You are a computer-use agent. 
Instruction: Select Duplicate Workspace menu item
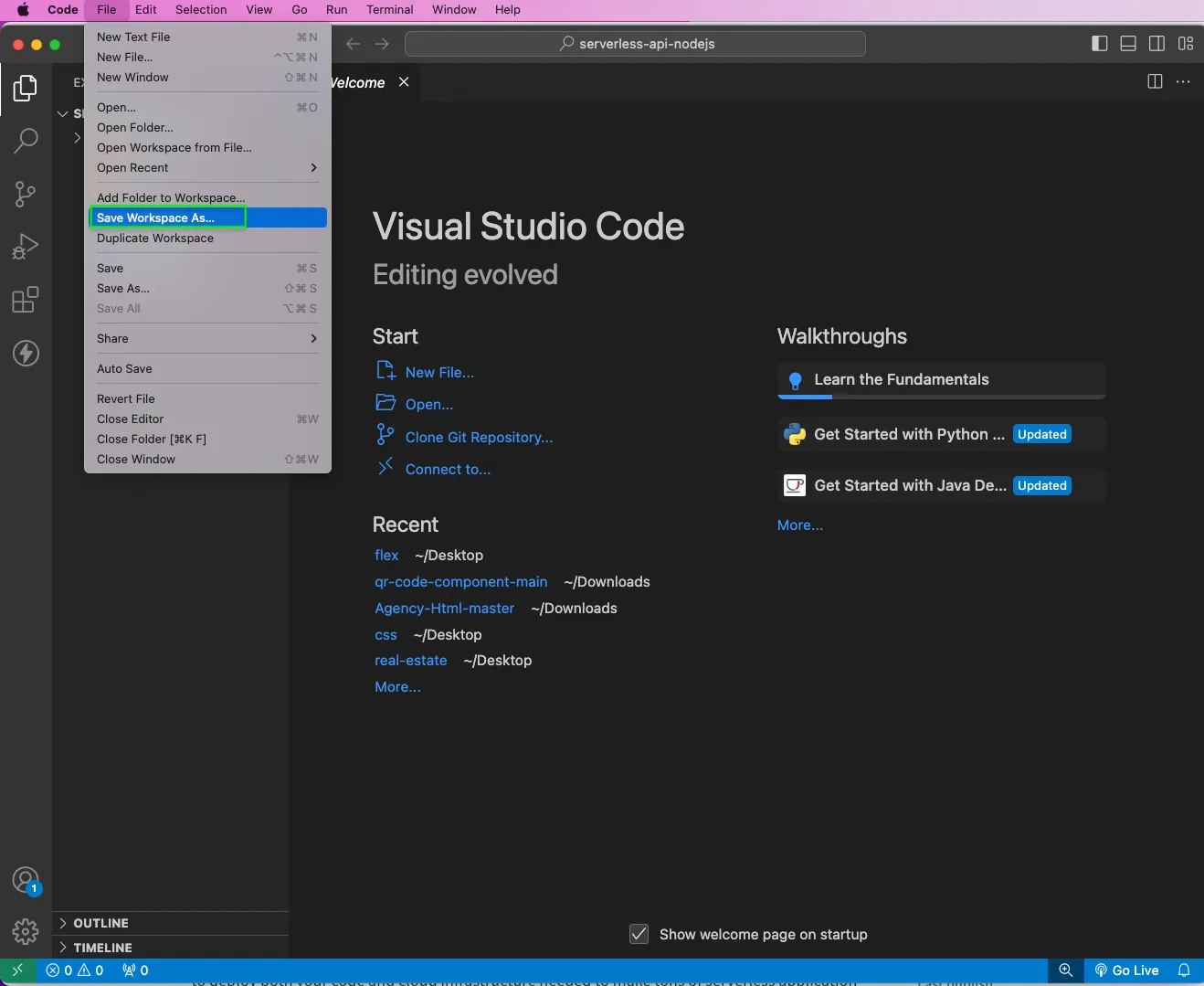[x=207, y=239]
